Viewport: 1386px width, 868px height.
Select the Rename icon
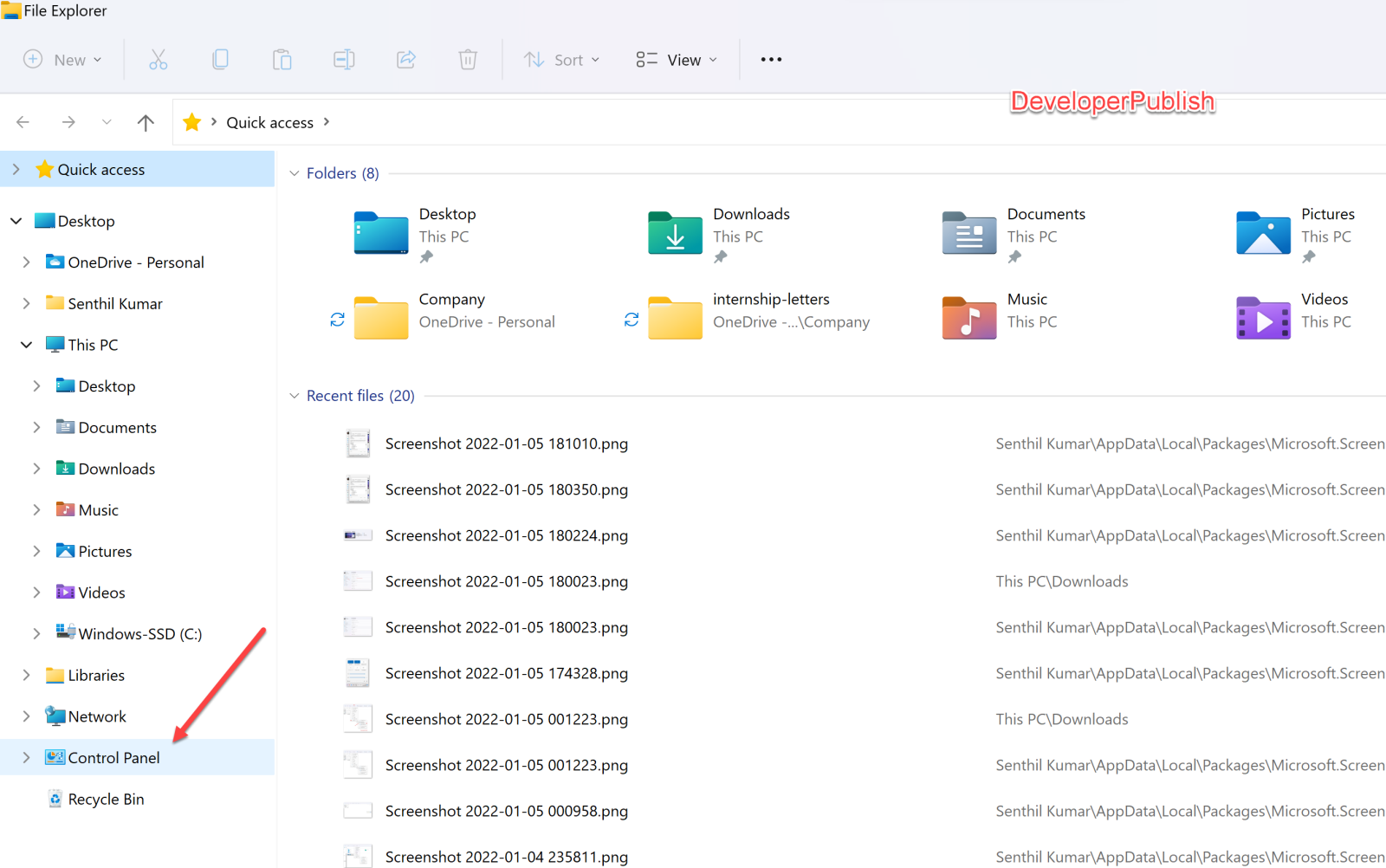click(x=344, y=59)
